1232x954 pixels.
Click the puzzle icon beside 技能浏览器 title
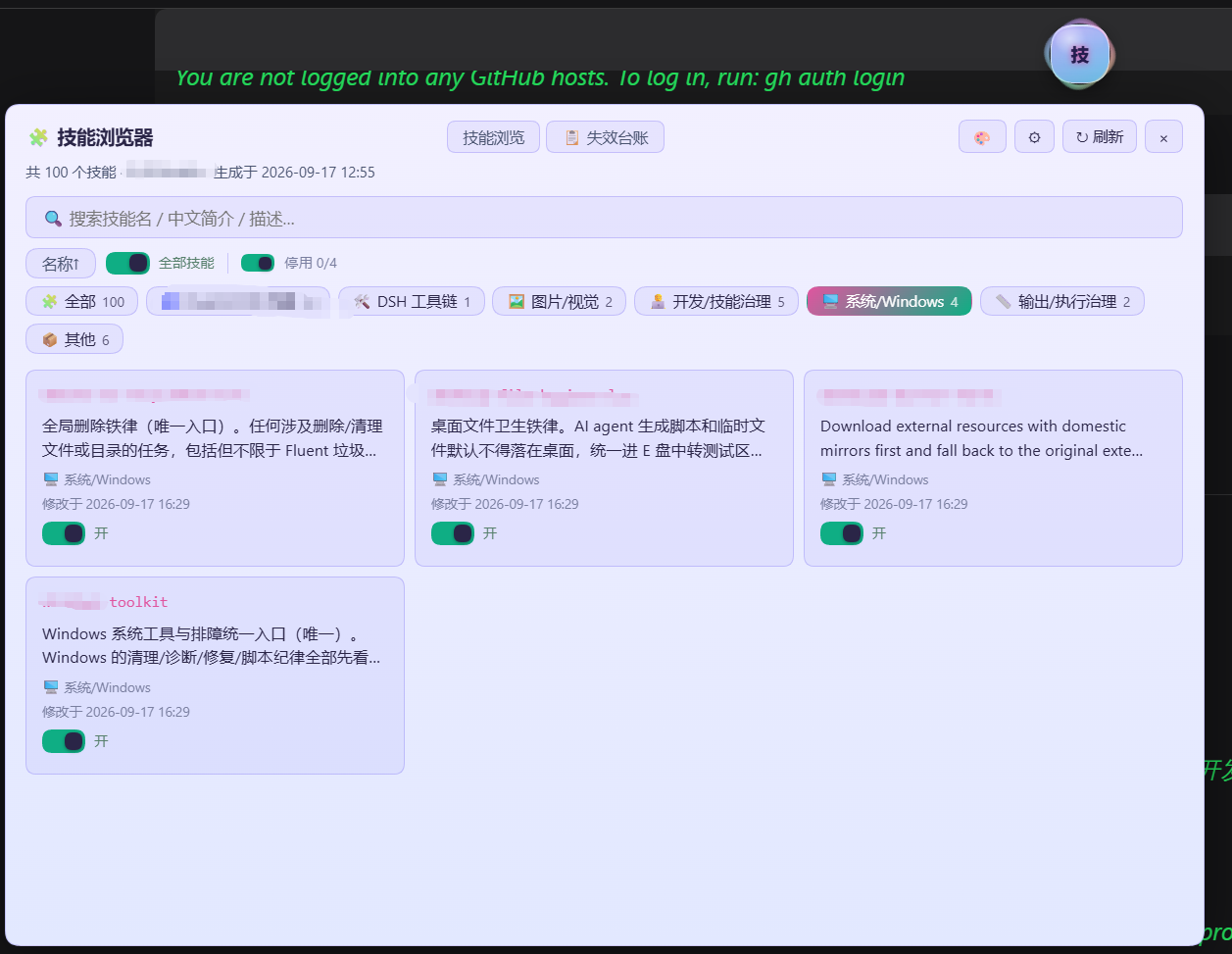click(x=38, y=137)
